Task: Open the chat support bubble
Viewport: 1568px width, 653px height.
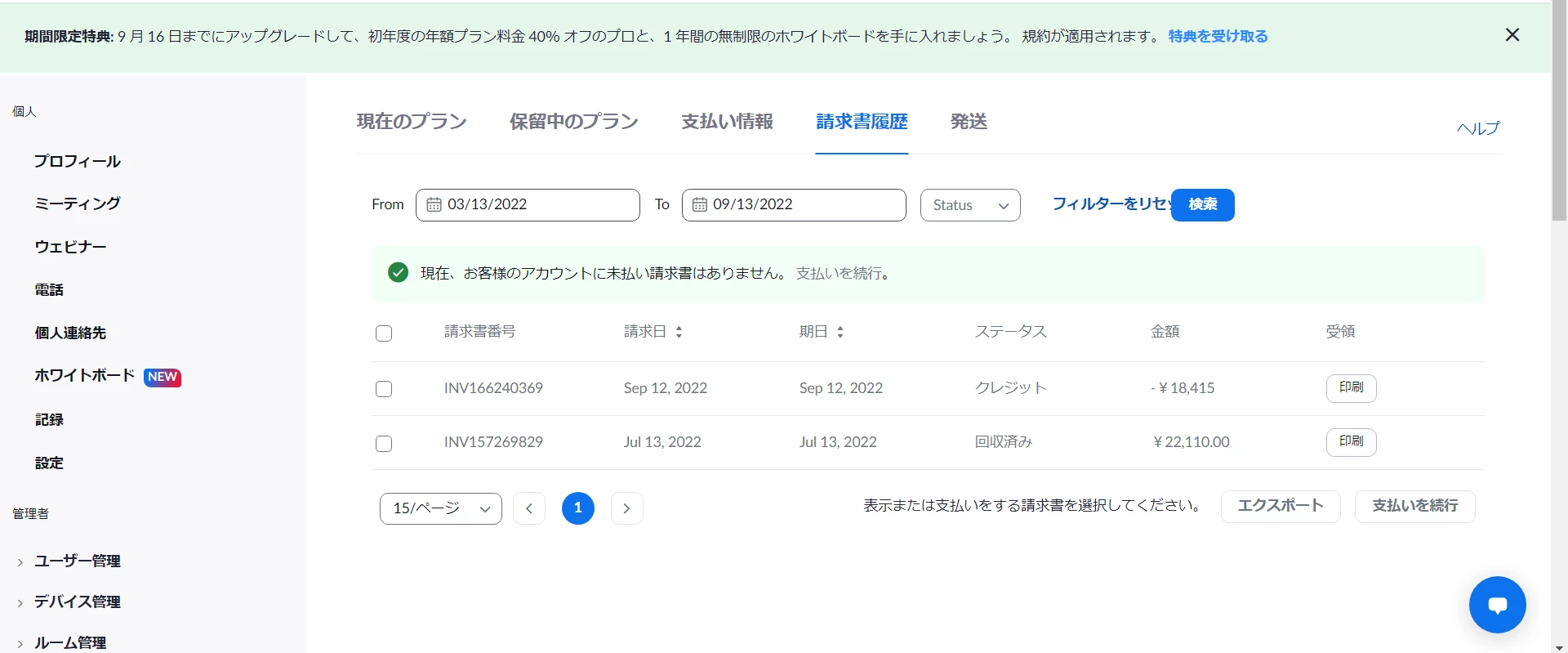Action: pyautogui.click(x=1497, y=605)
